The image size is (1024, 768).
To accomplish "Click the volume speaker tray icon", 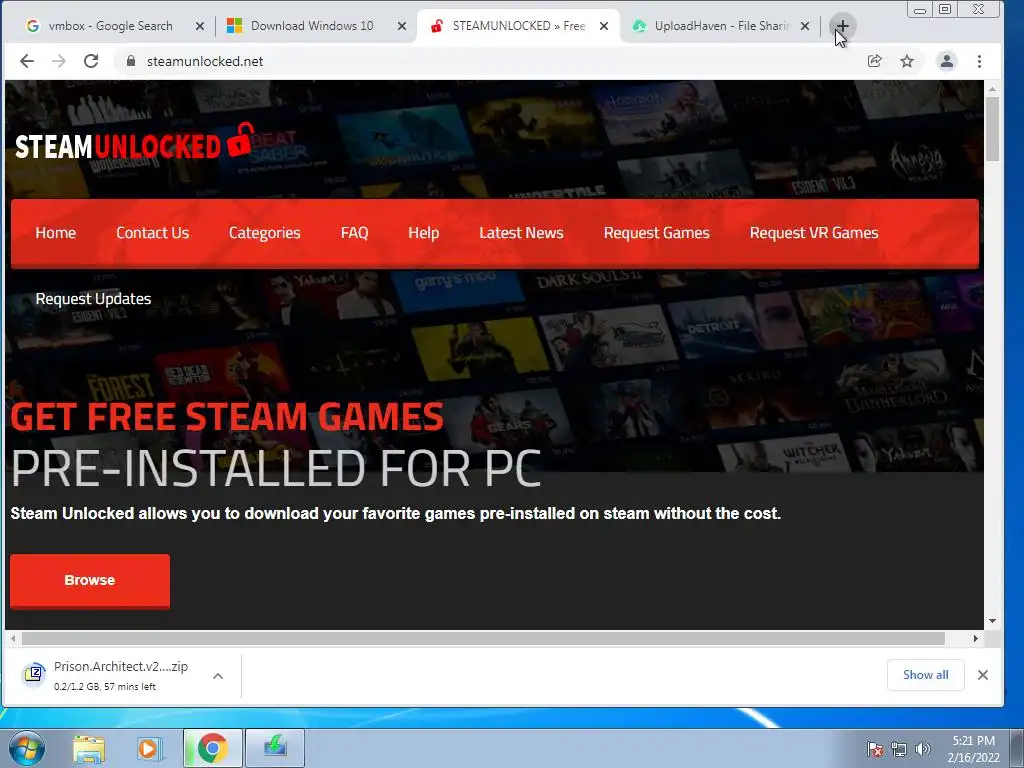I will tap(922, 749).
